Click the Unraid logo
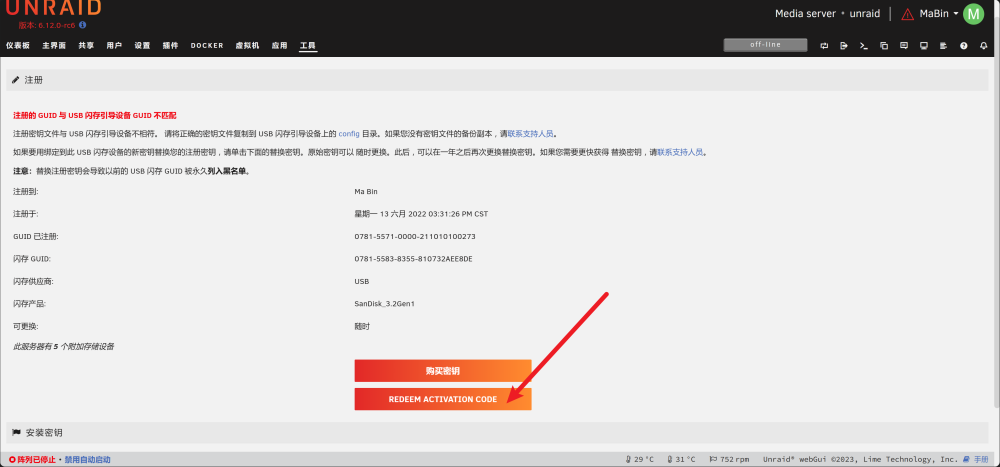 pos(53,8)
